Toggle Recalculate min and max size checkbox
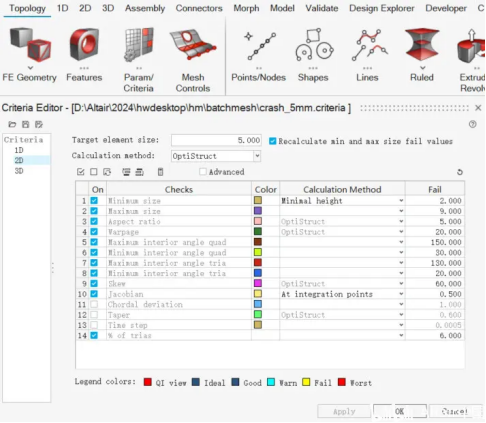This screenshot has height=423, width=486. 273,141
